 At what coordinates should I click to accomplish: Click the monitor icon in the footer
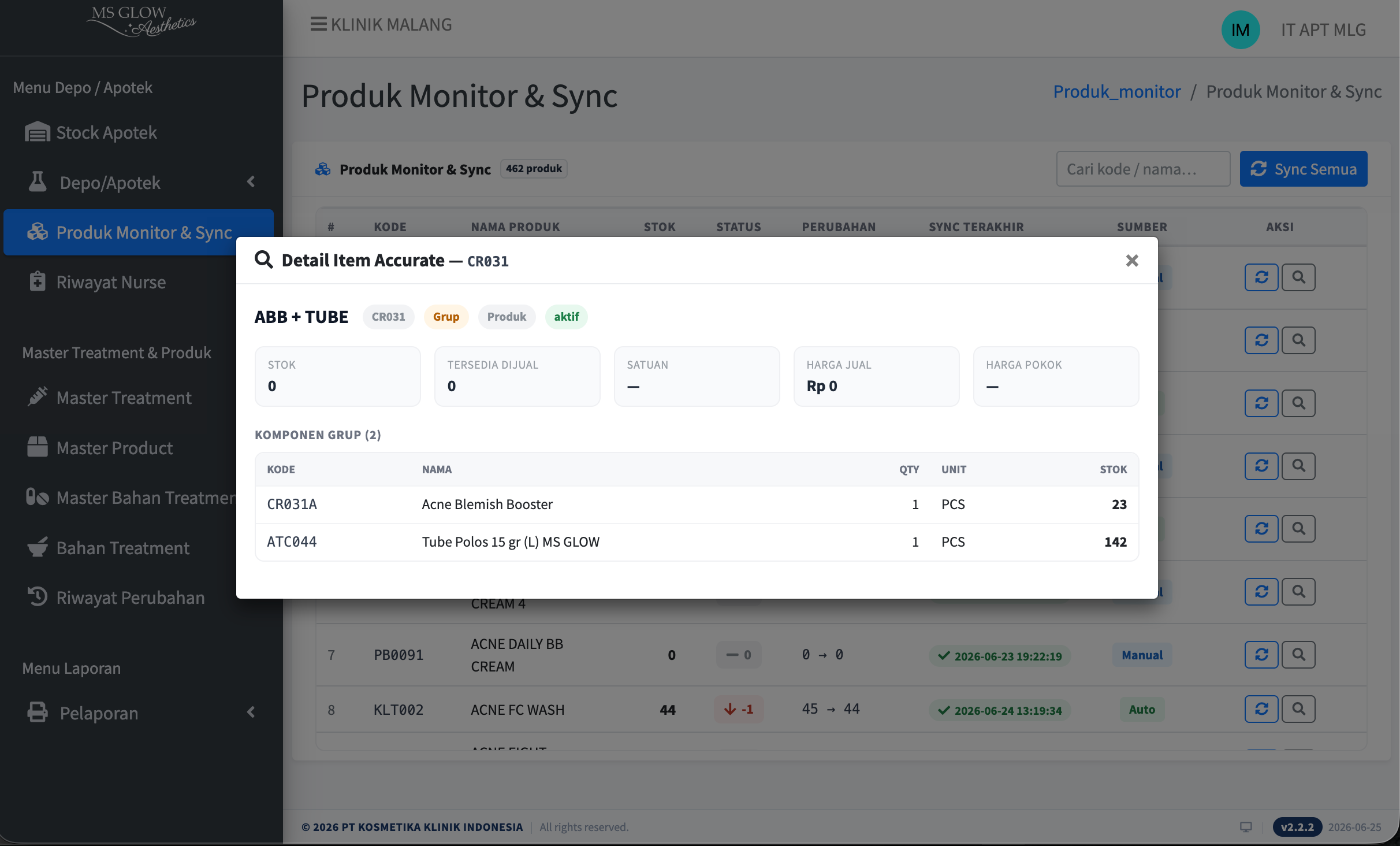1246,827
